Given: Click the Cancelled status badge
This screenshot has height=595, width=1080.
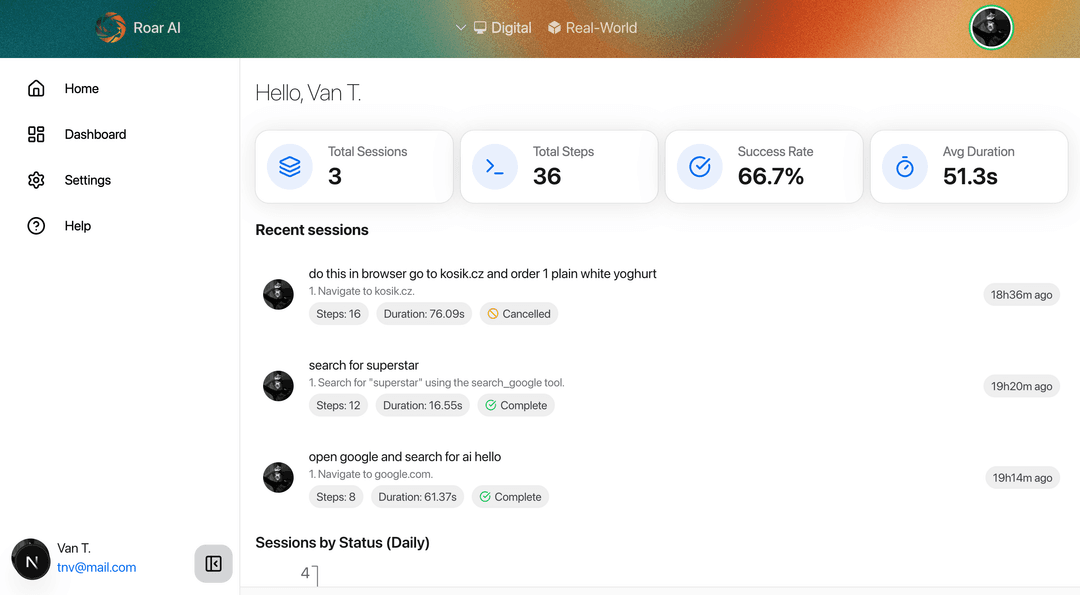Looking at the screenshot, I should tap(519, 314).
